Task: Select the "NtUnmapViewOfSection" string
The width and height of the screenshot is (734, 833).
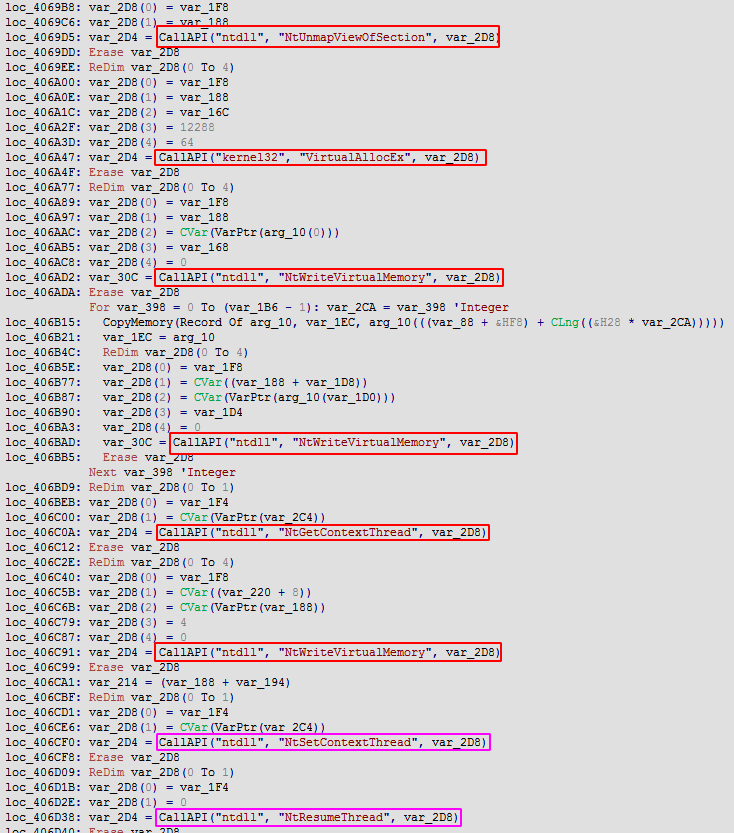Action: click(x=355, y=37)
